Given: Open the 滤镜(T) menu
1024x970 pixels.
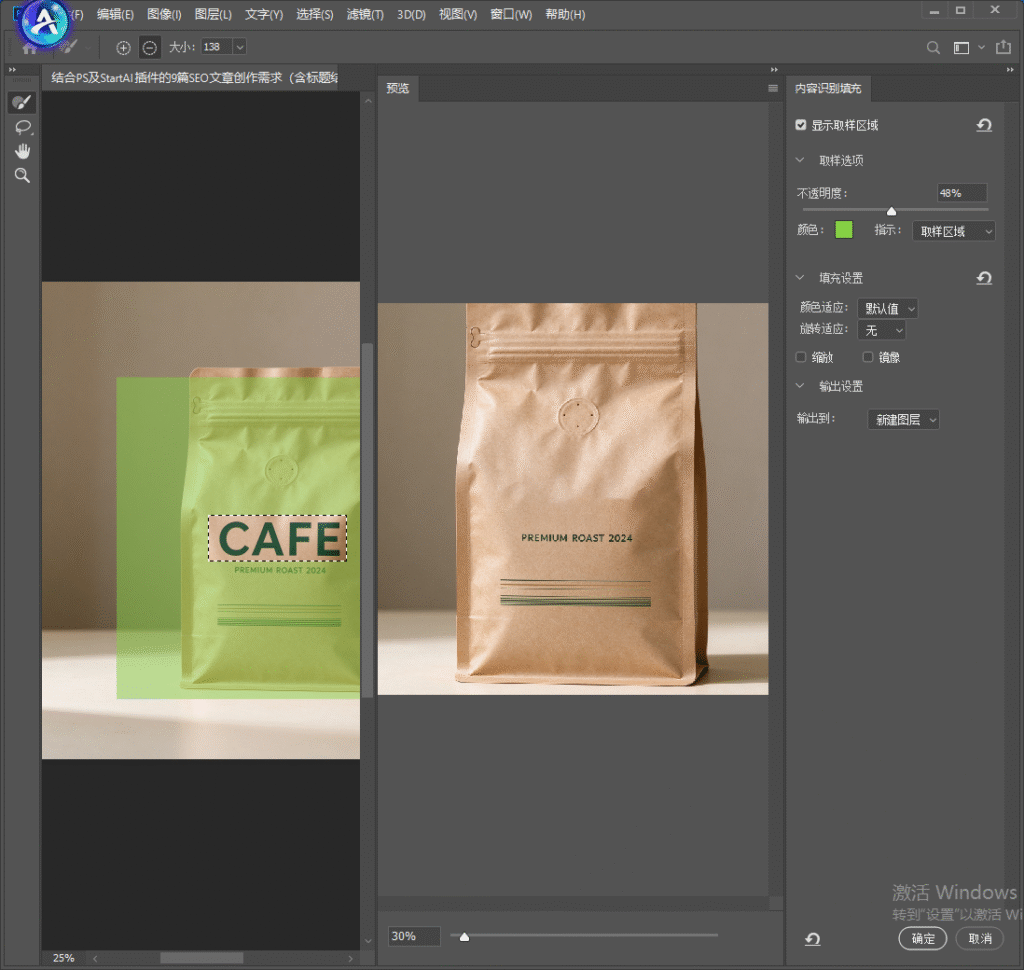Looking at the screenshot, I should click(x=365, y=14).
